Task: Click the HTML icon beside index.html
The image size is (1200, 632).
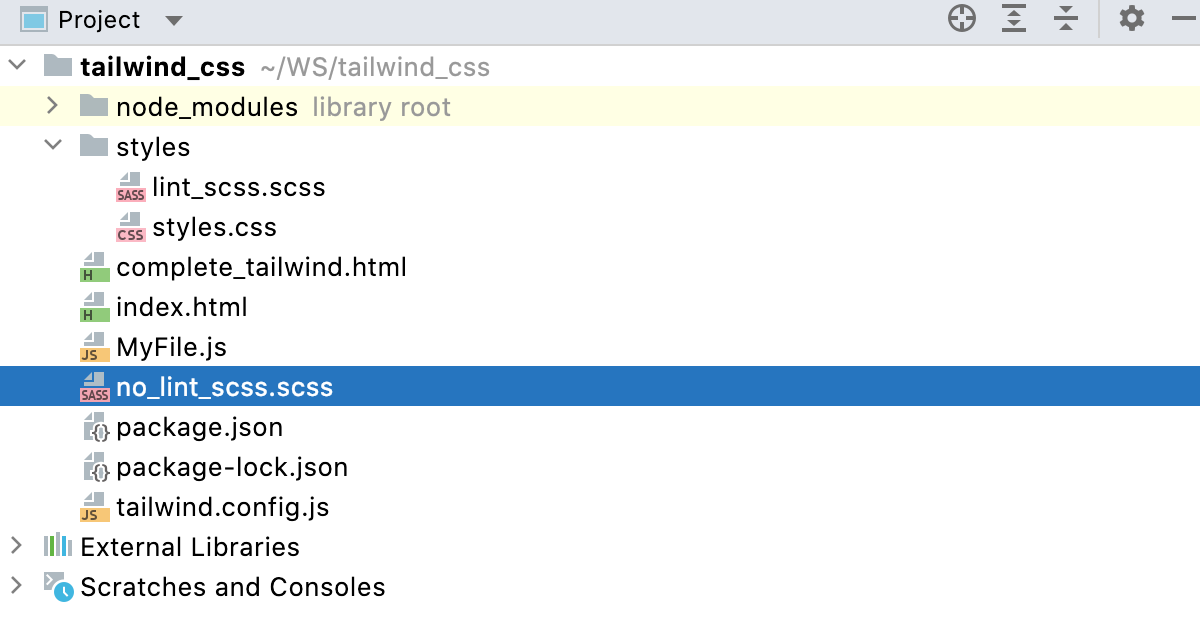Action: 94,307
